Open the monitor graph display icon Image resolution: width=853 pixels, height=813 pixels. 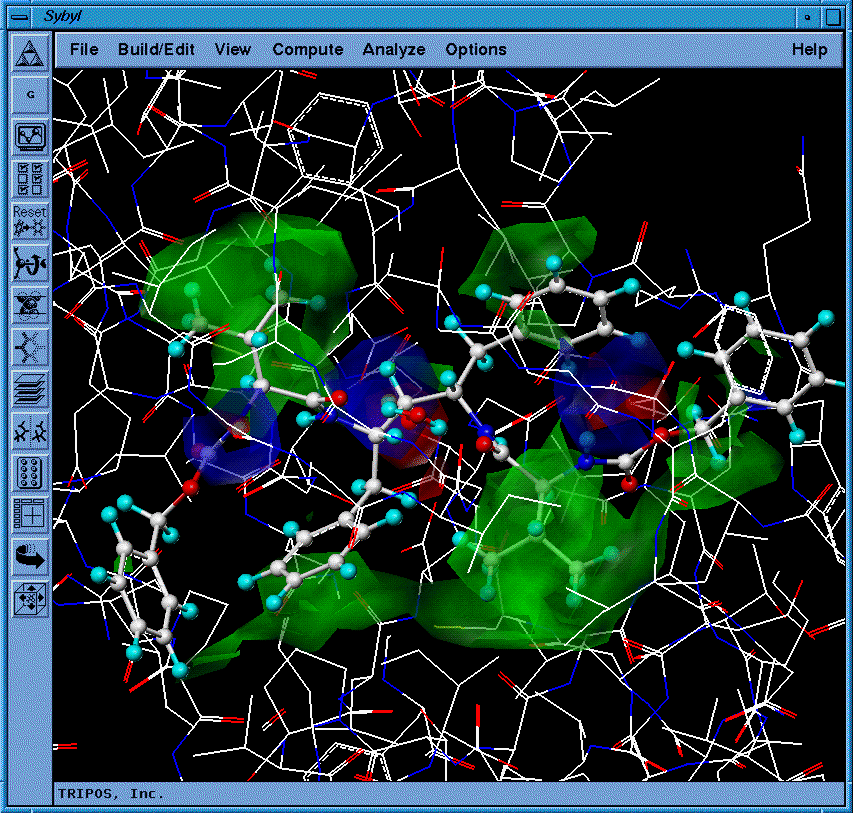point(30,137)
